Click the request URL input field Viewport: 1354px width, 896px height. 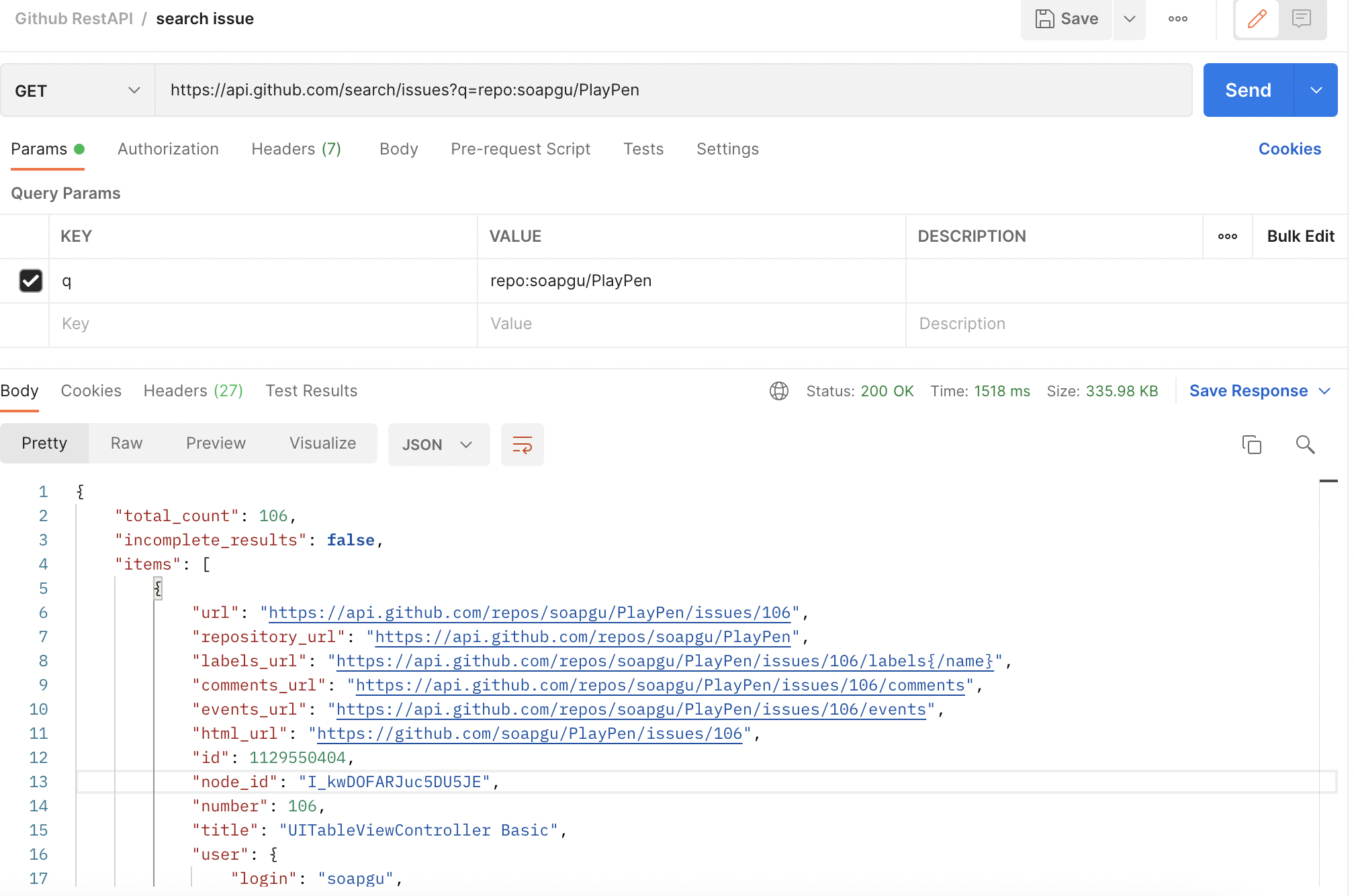pyautogui.click(x=674, y=91)
